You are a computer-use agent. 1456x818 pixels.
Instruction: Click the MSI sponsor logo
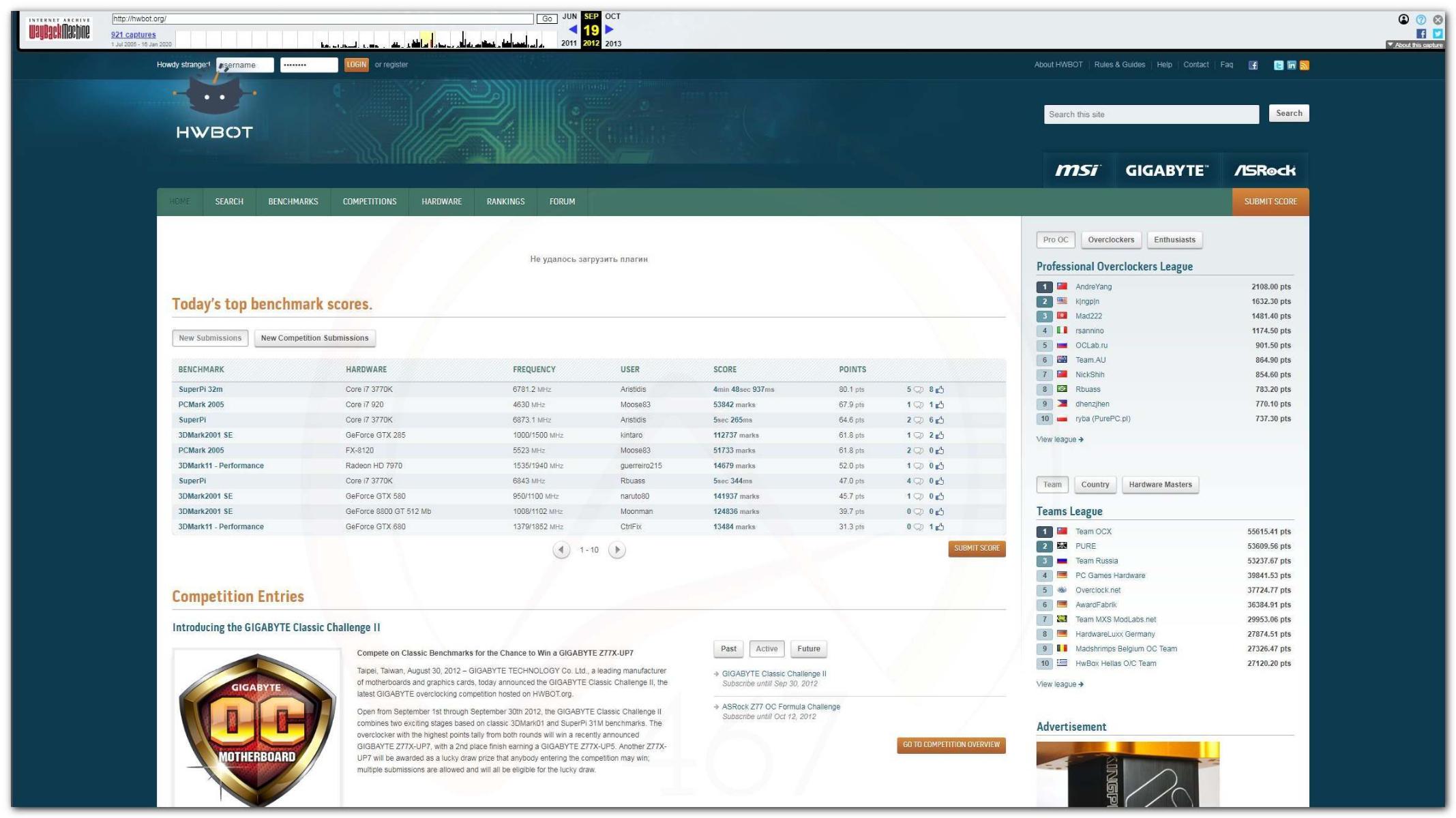pyautogui.click(x=1077, y=170)
